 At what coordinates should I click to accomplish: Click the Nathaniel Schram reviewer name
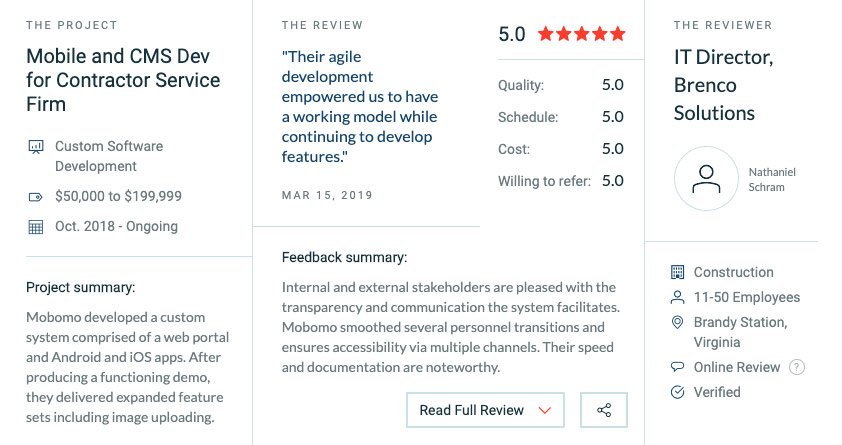pos(772,180)
